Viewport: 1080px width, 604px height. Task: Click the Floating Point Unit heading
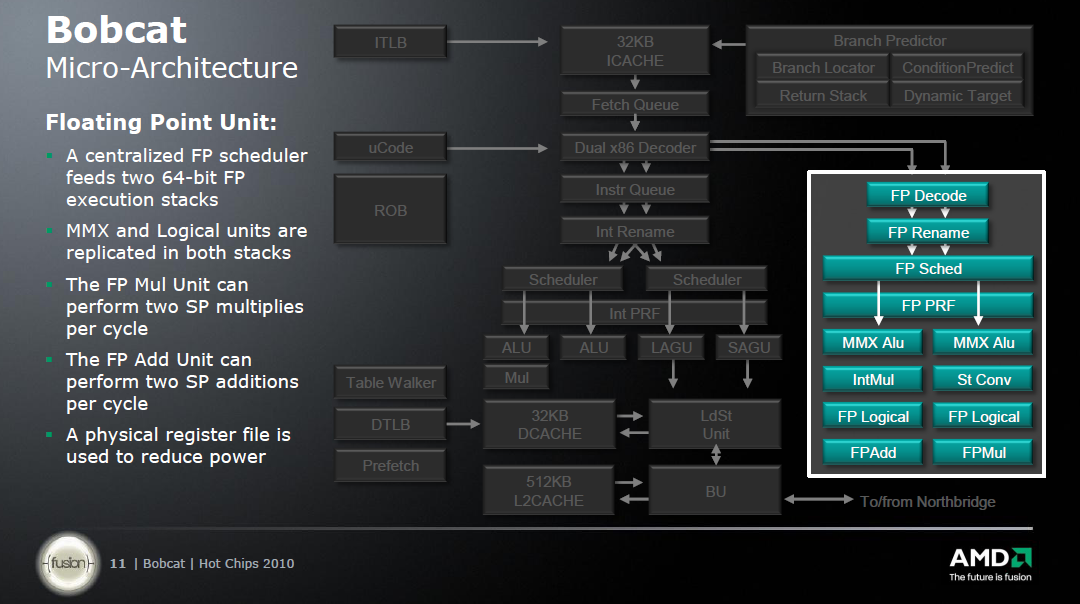click(161, 123)
